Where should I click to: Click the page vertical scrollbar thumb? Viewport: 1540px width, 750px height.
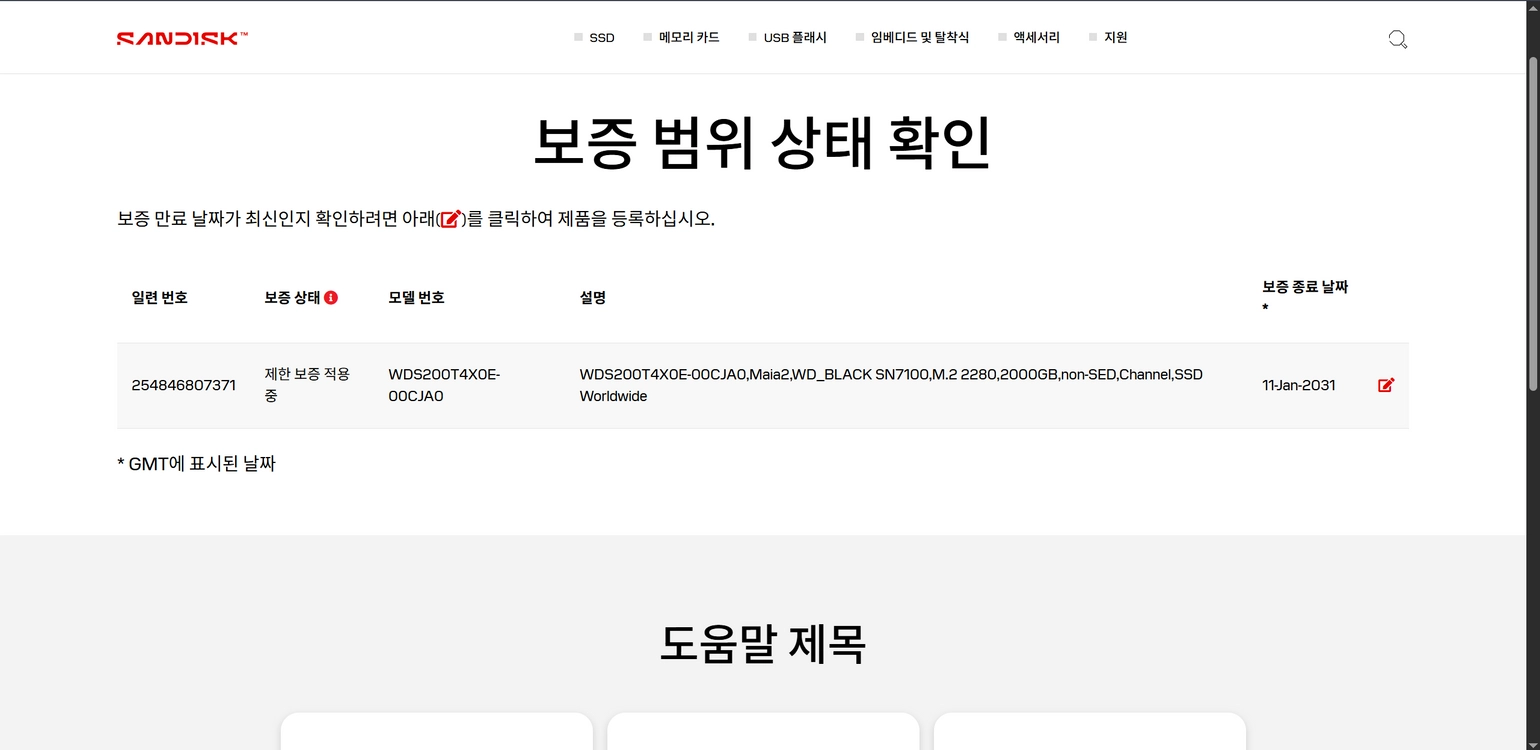(x=1533, y=225)
